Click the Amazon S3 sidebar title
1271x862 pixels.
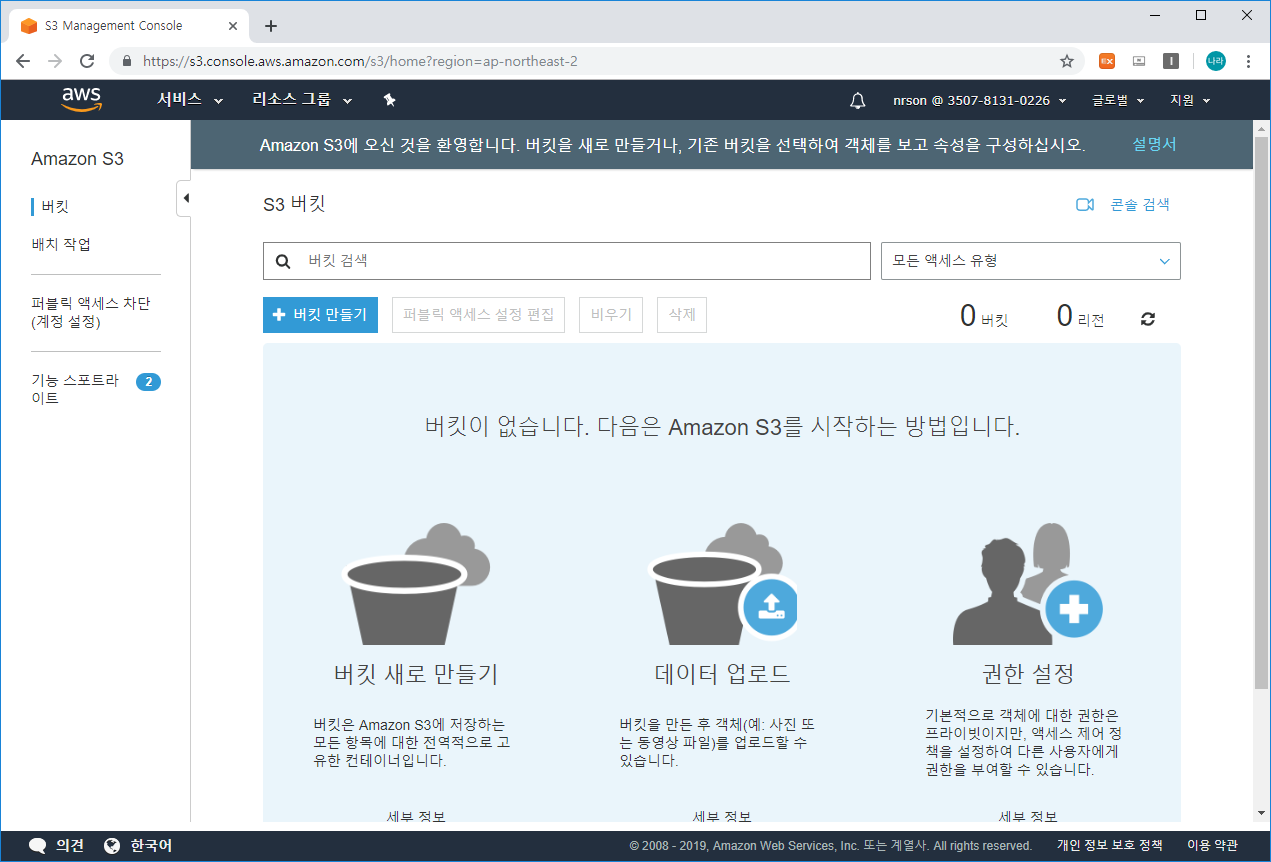(x=77, y=159)
